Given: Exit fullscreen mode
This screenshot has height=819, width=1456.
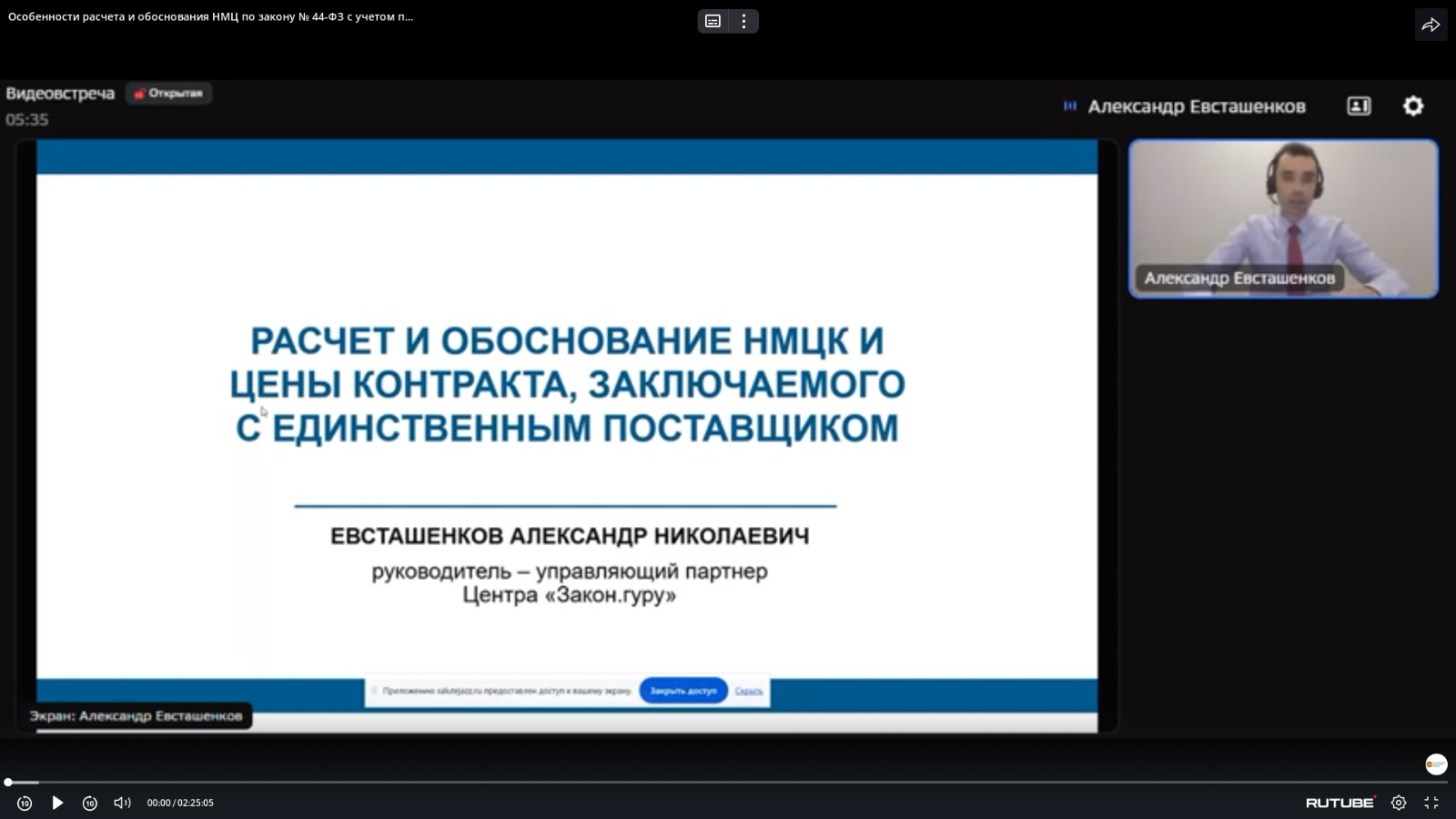Looking at the screenshot, I should point(1431,803).
